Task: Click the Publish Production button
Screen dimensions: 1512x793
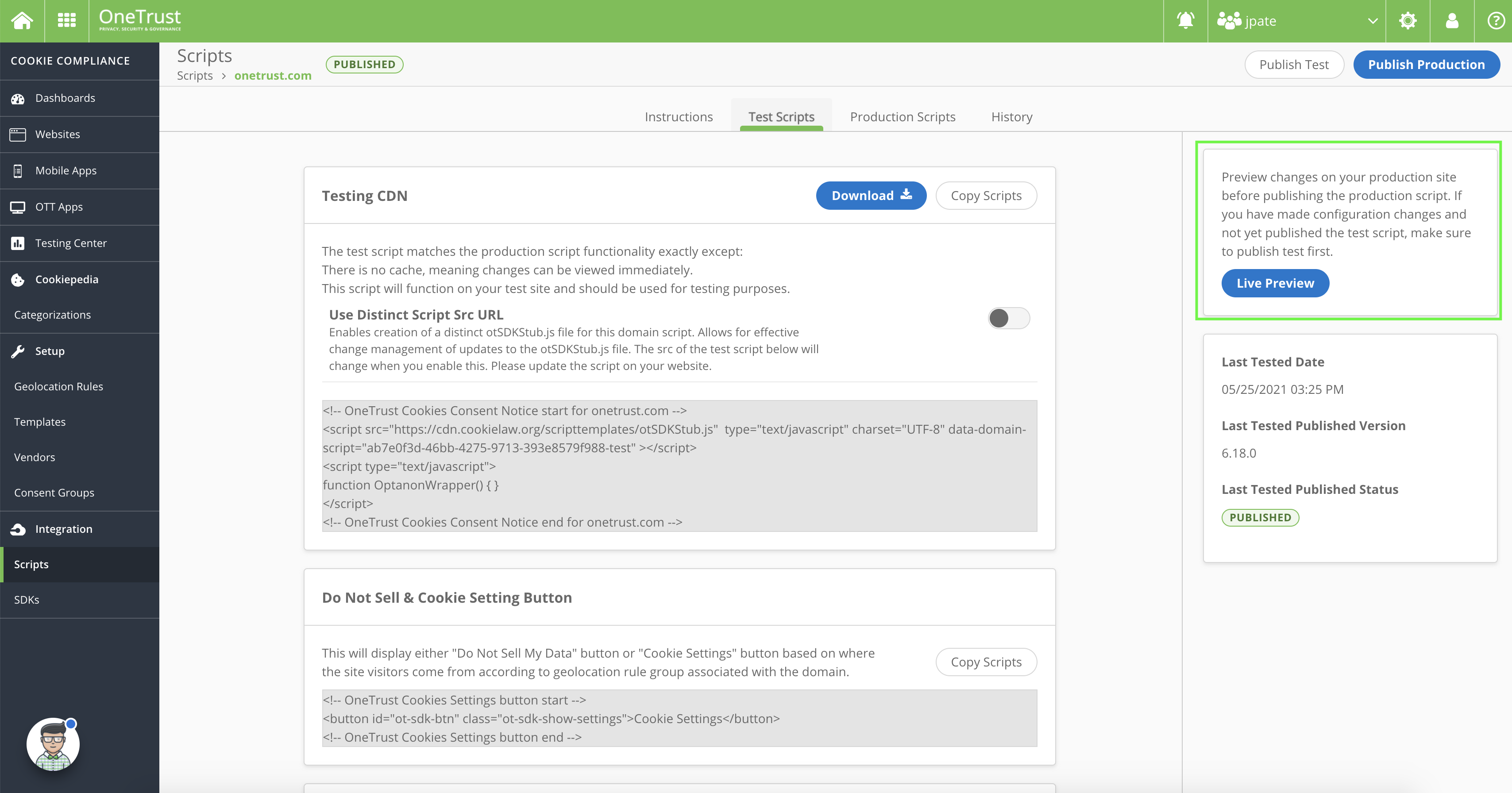Action: click(x=1426, y=65)
